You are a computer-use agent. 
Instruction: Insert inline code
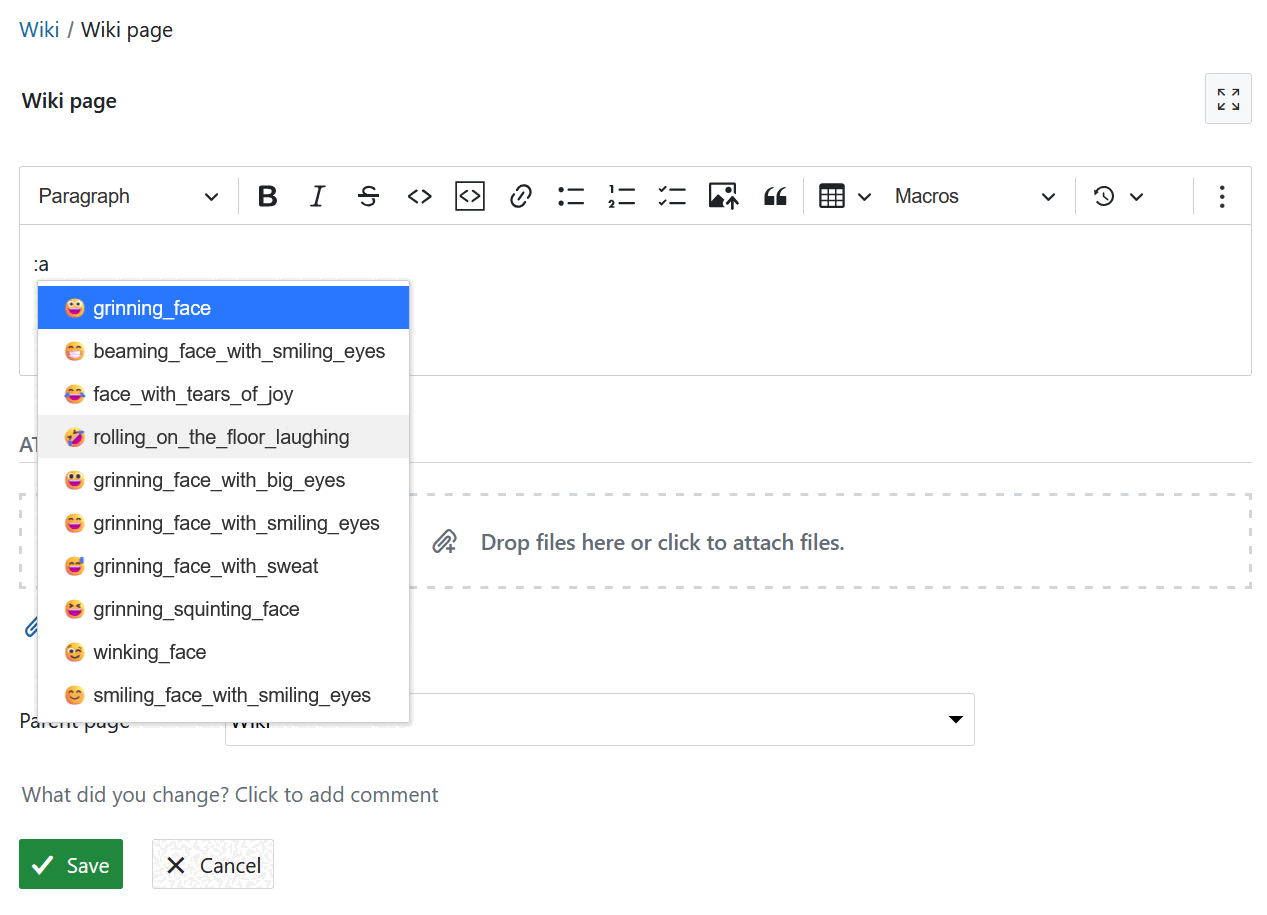(419, 196)
